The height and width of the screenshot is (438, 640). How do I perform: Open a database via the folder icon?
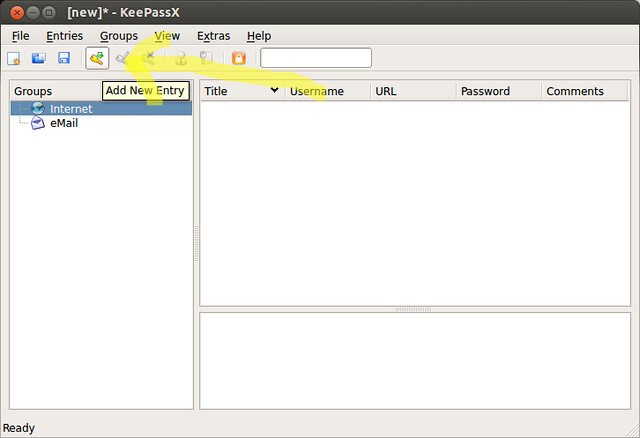[x=39, y=58]
